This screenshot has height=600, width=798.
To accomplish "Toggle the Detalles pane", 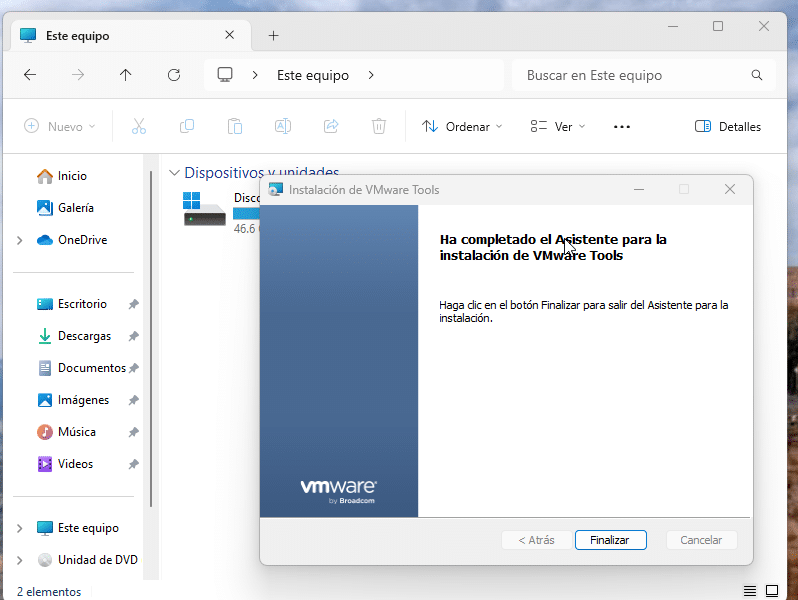I will (x=728, y=126).
